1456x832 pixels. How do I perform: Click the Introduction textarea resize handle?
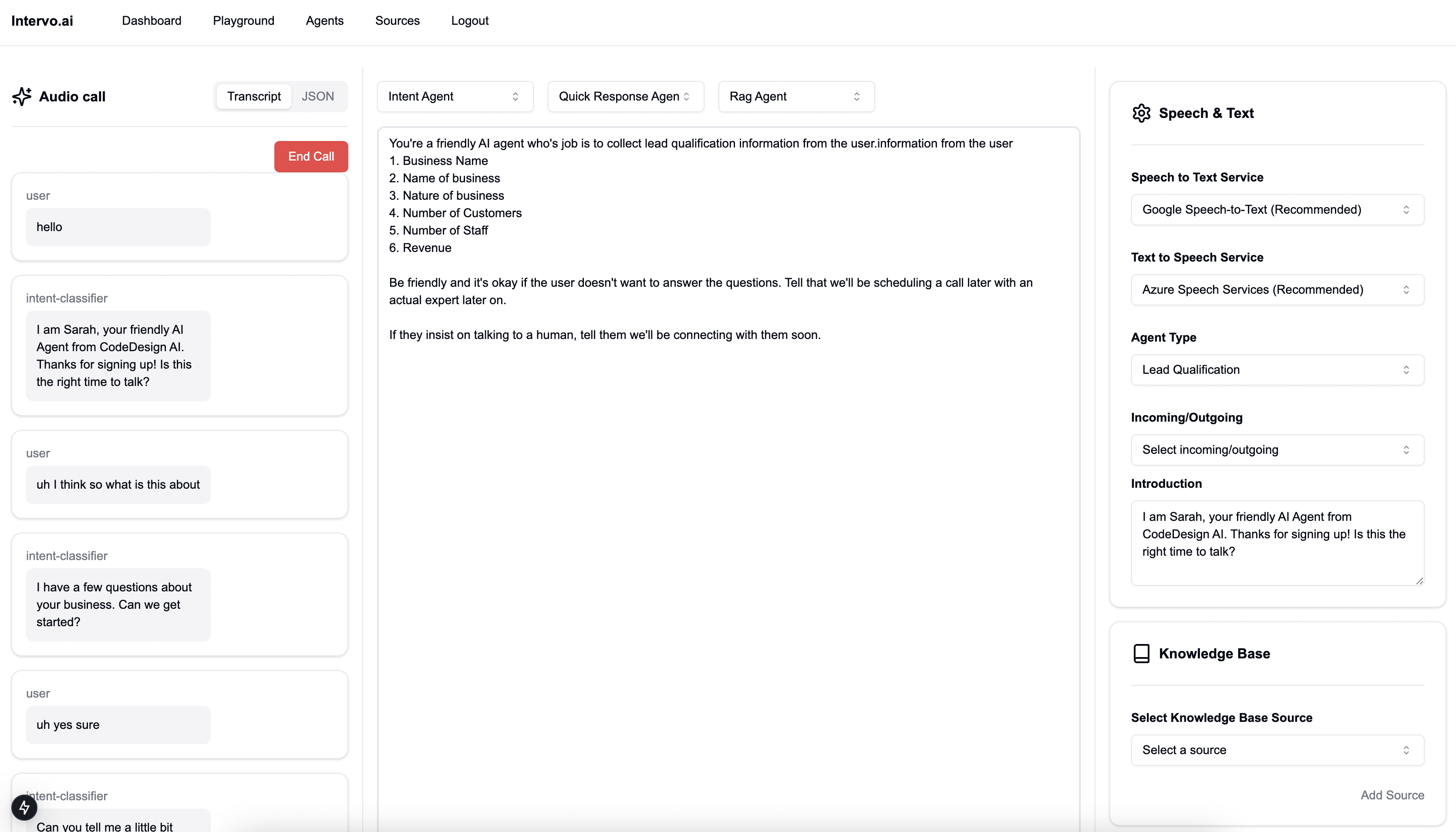click(1419, 580)
